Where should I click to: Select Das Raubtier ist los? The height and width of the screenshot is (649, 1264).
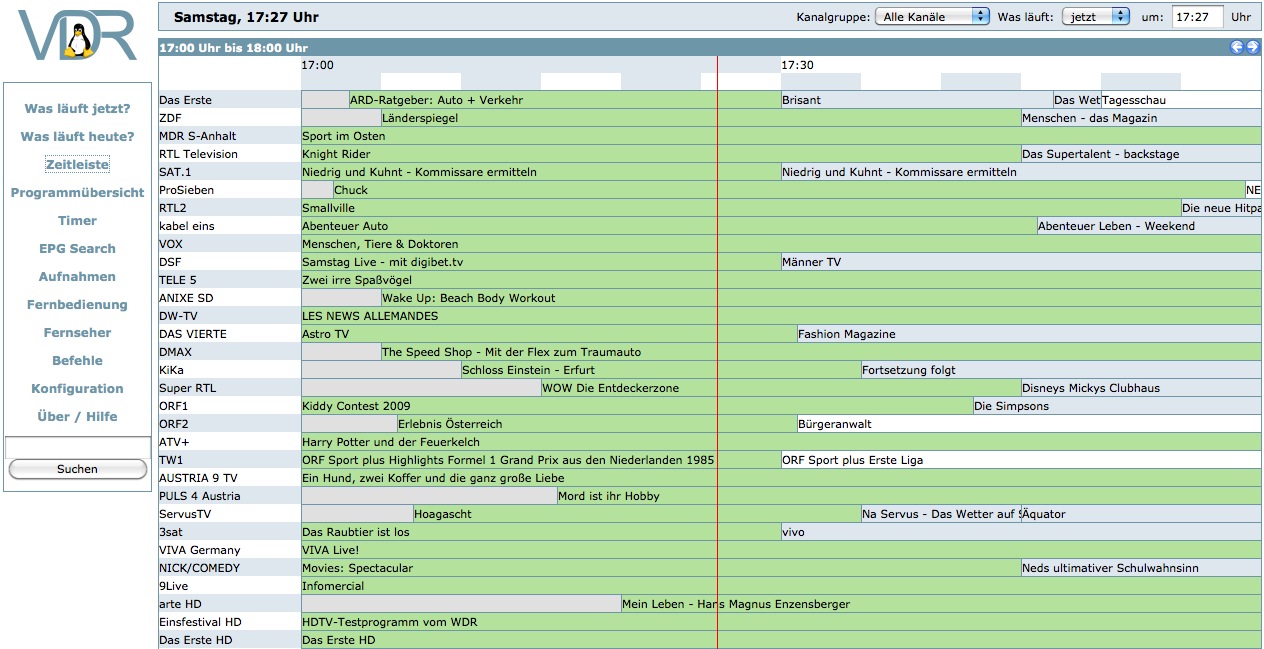pyautogui.click(x=541, y=532)
